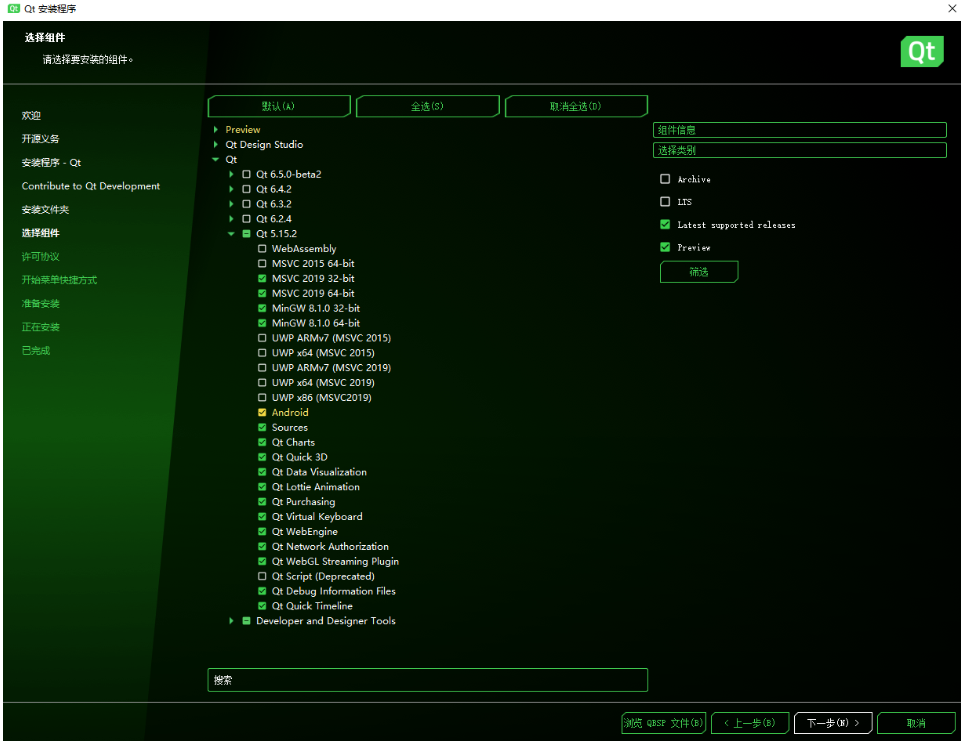961x741 pixels.
Task: Uncheck Qt Data Visualization checkbox
Action: coord(262,472)
